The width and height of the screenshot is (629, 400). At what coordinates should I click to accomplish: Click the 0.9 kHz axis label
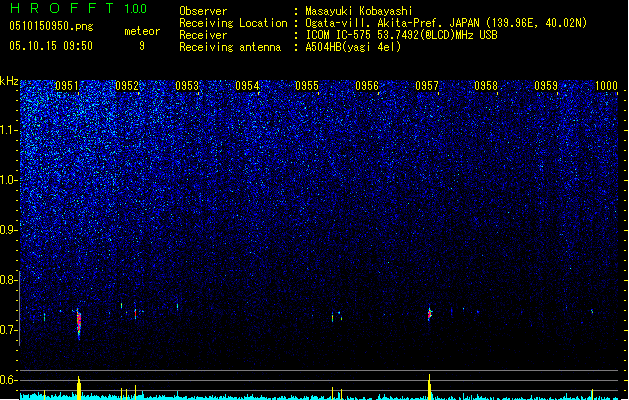point(8,230)
